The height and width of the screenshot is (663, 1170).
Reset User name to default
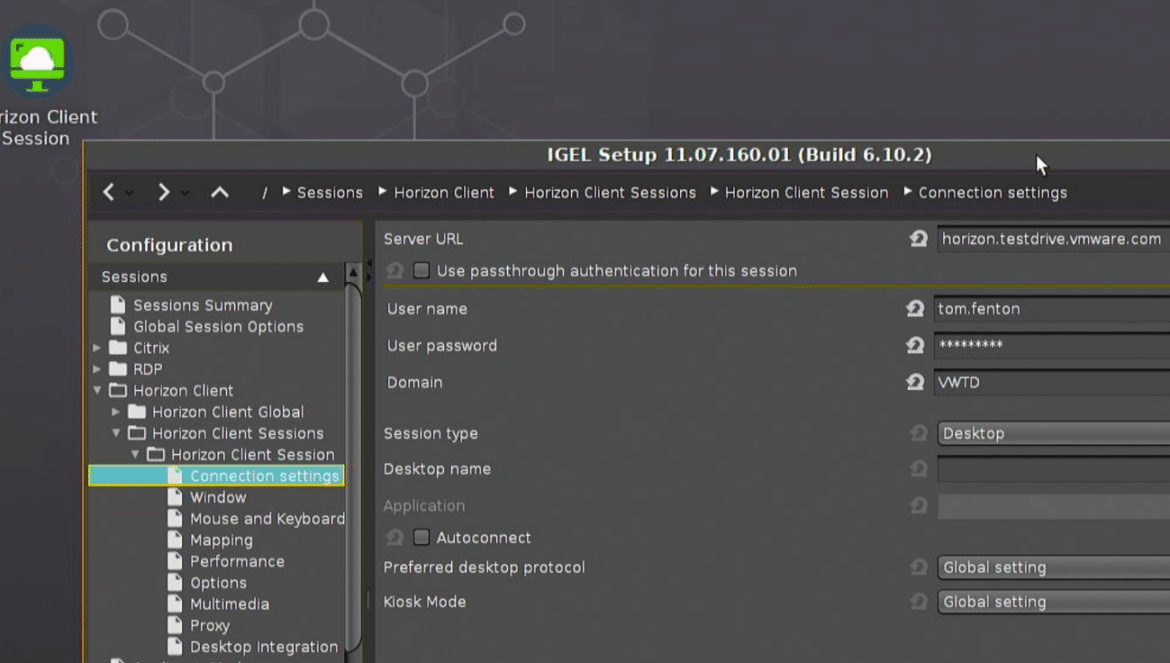915,309
